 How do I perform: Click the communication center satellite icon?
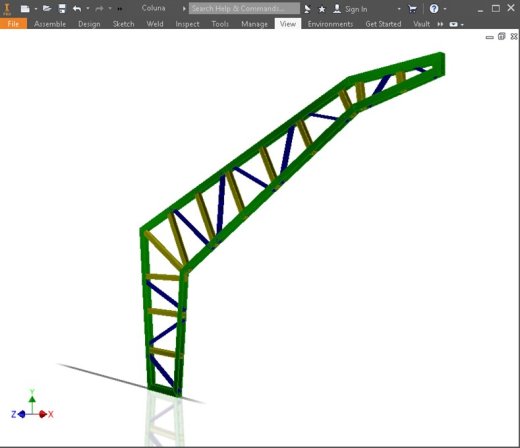click(x=307, y=9)
